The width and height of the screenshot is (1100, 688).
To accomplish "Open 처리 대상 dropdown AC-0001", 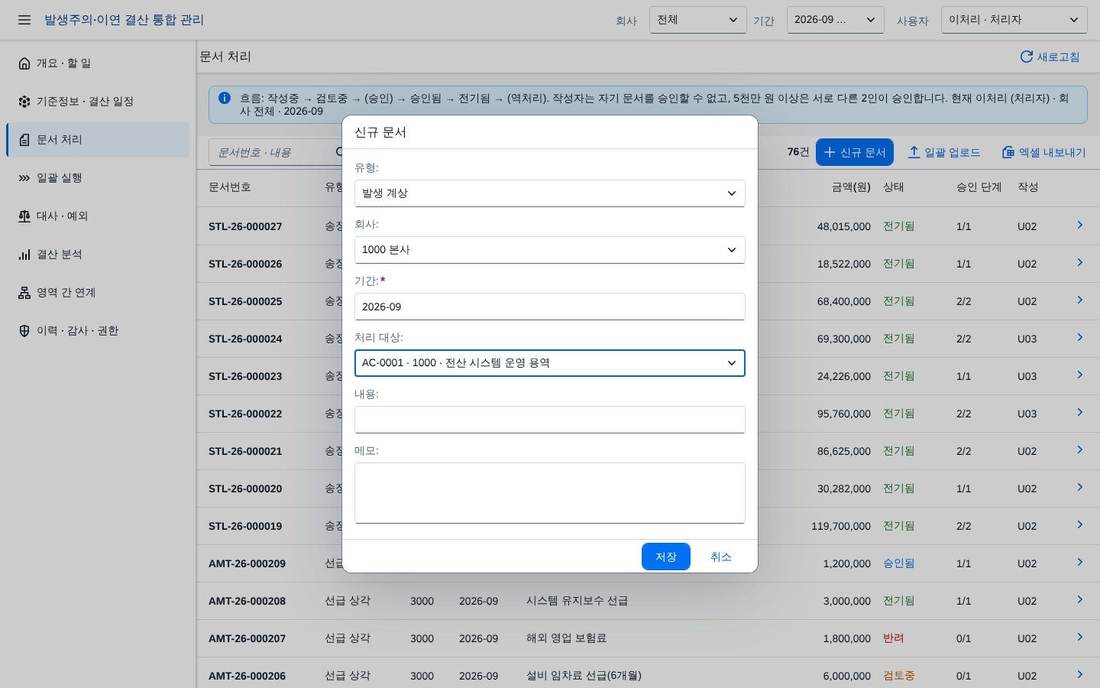I will [x=549, y=363].
